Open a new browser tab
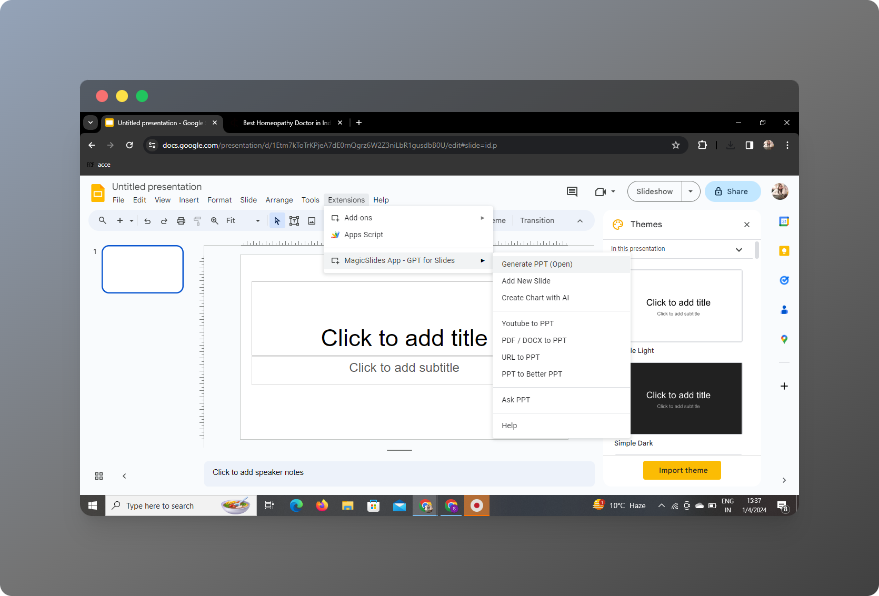Viewport: 879px width, 596px height. pyautogui.click(x=359, y=123)
